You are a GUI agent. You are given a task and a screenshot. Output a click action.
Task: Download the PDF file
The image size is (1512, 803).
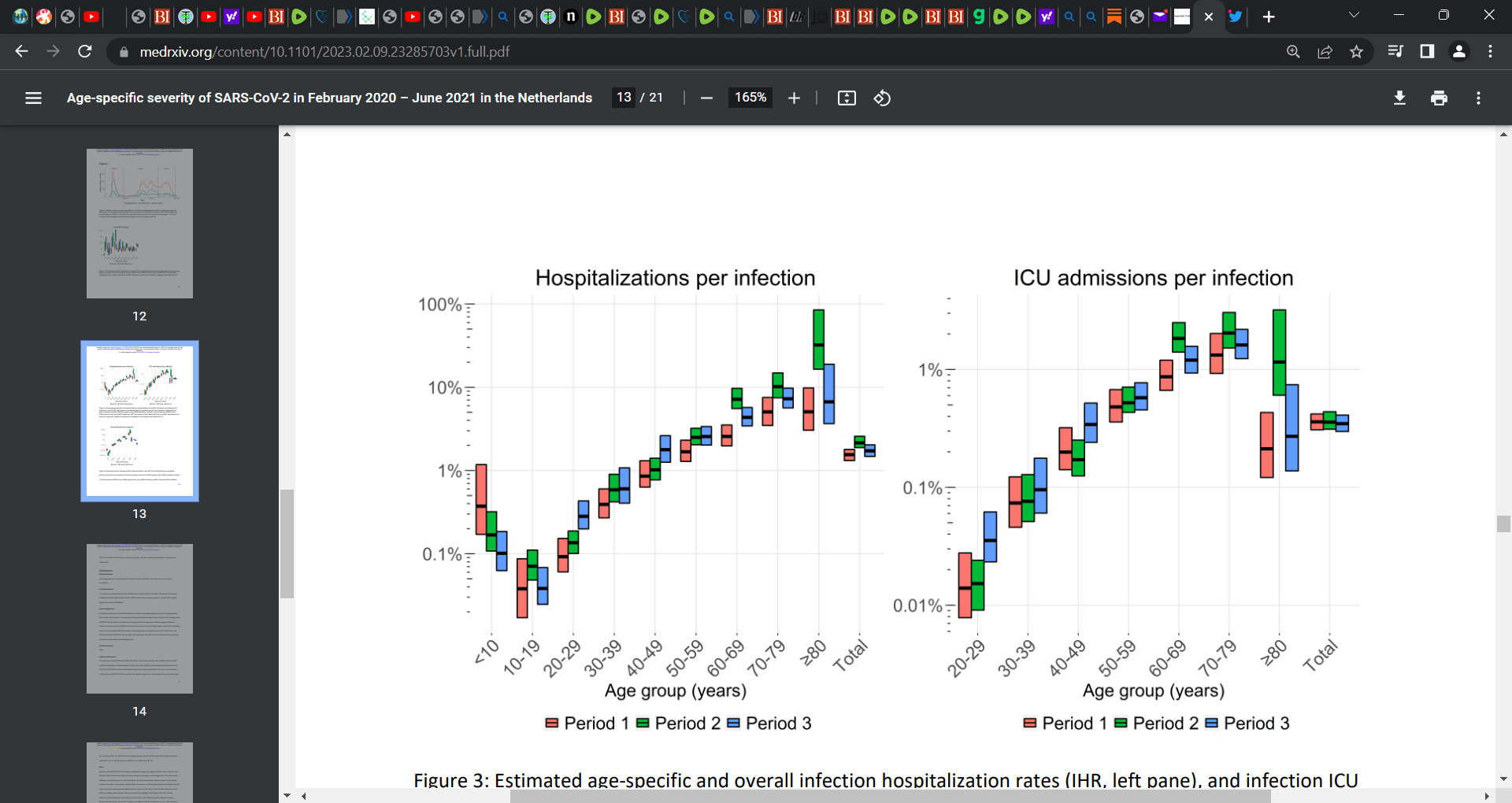pos(1399,98)
